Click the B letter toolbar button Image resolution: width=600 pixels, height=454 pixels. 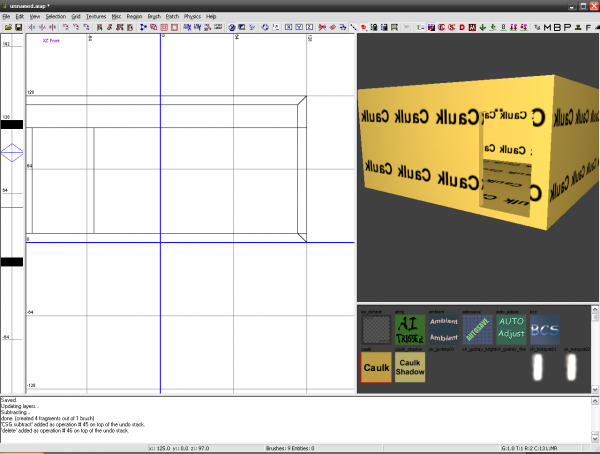[x=558, y=27]
